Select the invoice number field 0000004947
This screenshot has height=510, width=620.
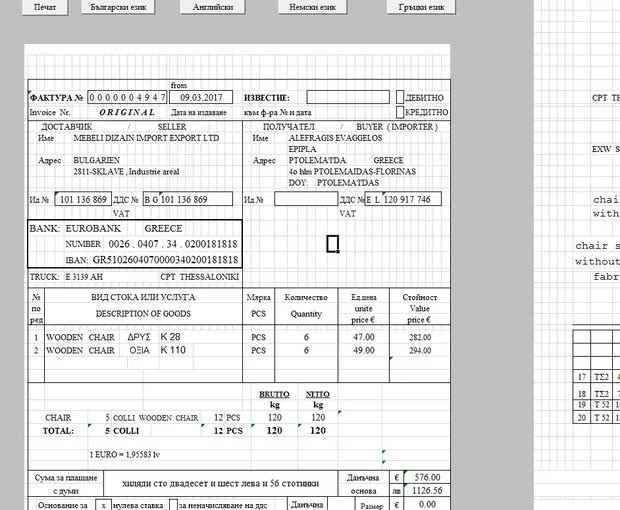pos(127,98)
